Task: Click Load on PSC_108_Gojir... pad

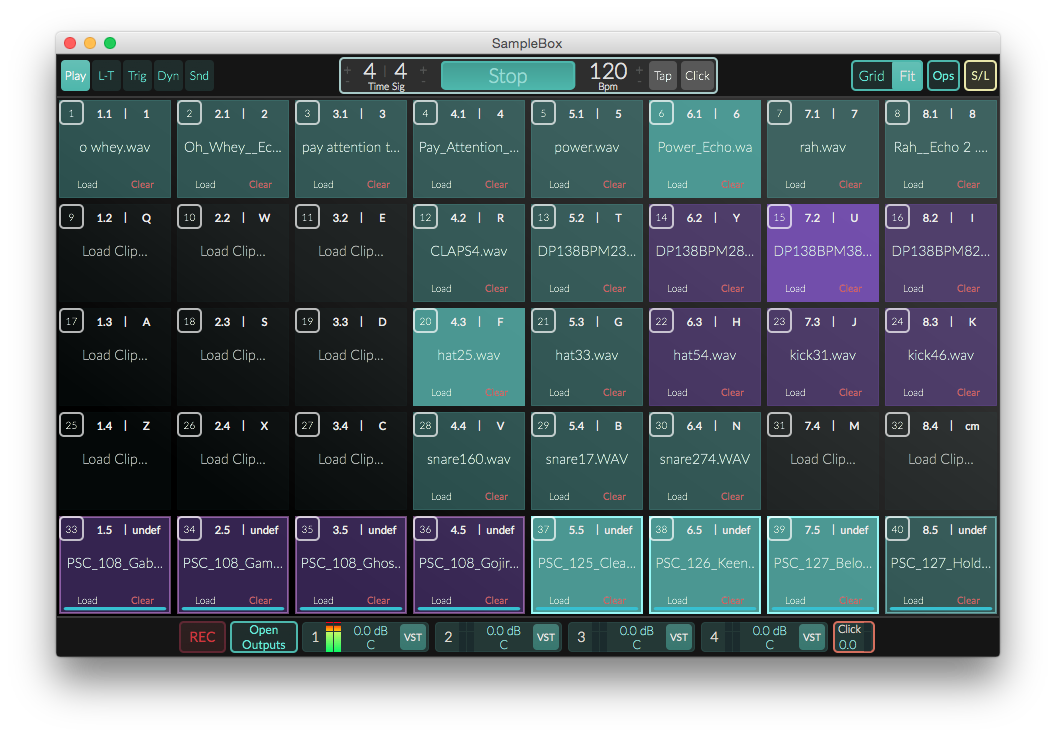Action: click(441, 600)
